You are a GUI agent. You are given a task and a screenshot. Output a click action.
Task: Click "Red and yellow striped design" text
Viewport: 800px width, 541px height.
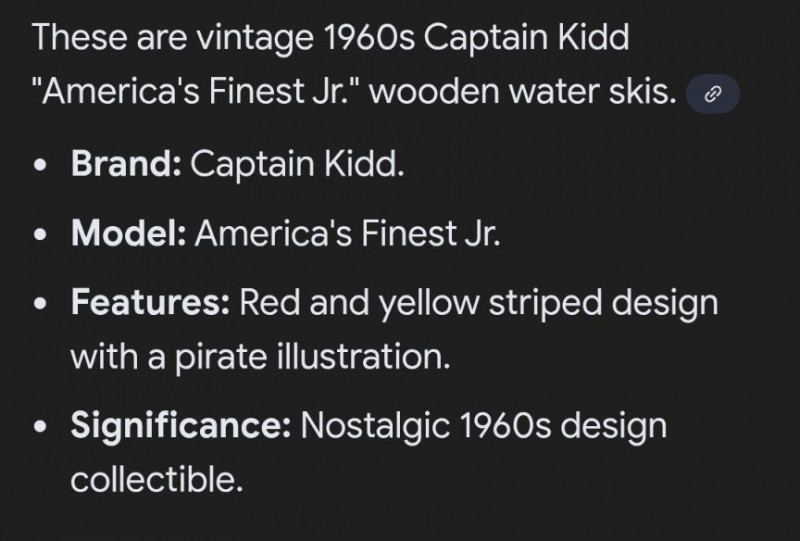pos(476,302)
